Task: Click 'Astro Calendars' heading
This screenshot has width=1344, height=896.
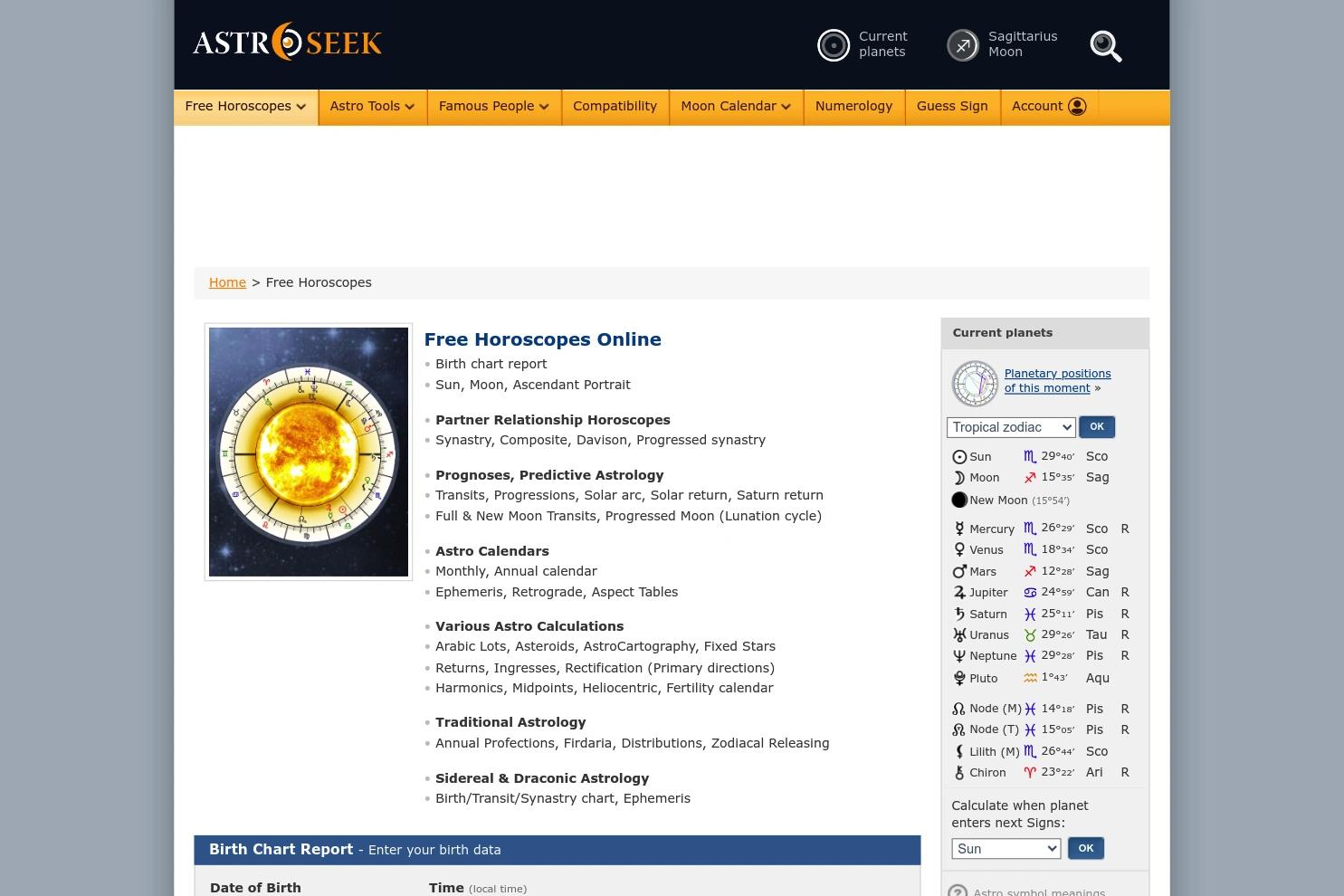Action: 492,551
